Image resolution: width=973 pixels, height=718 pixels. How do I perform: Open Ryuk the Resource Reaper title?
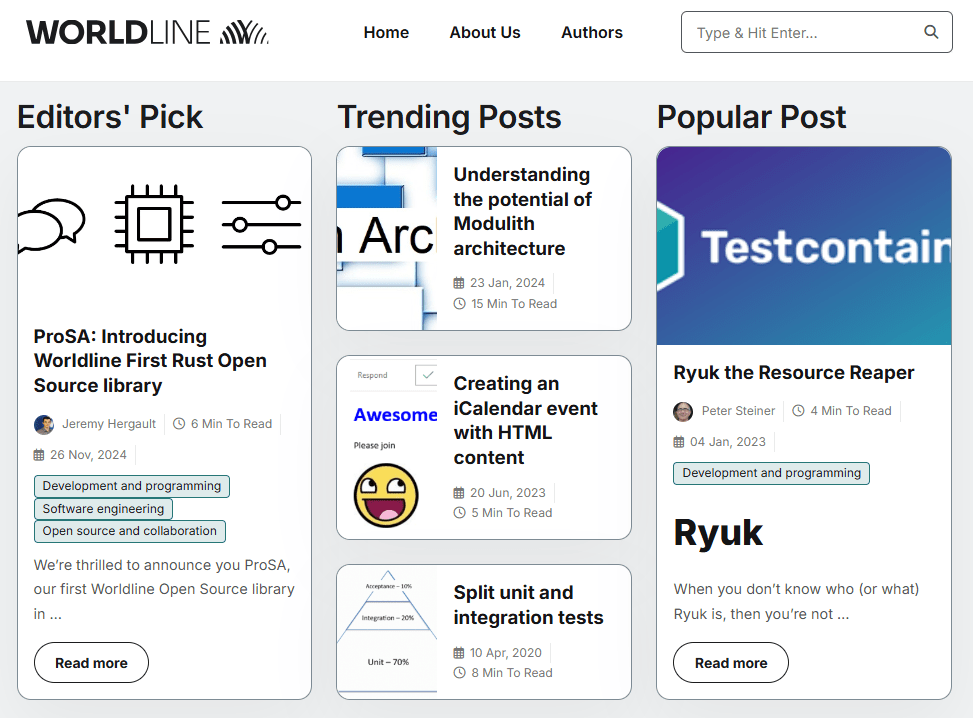tap(794, 372)
